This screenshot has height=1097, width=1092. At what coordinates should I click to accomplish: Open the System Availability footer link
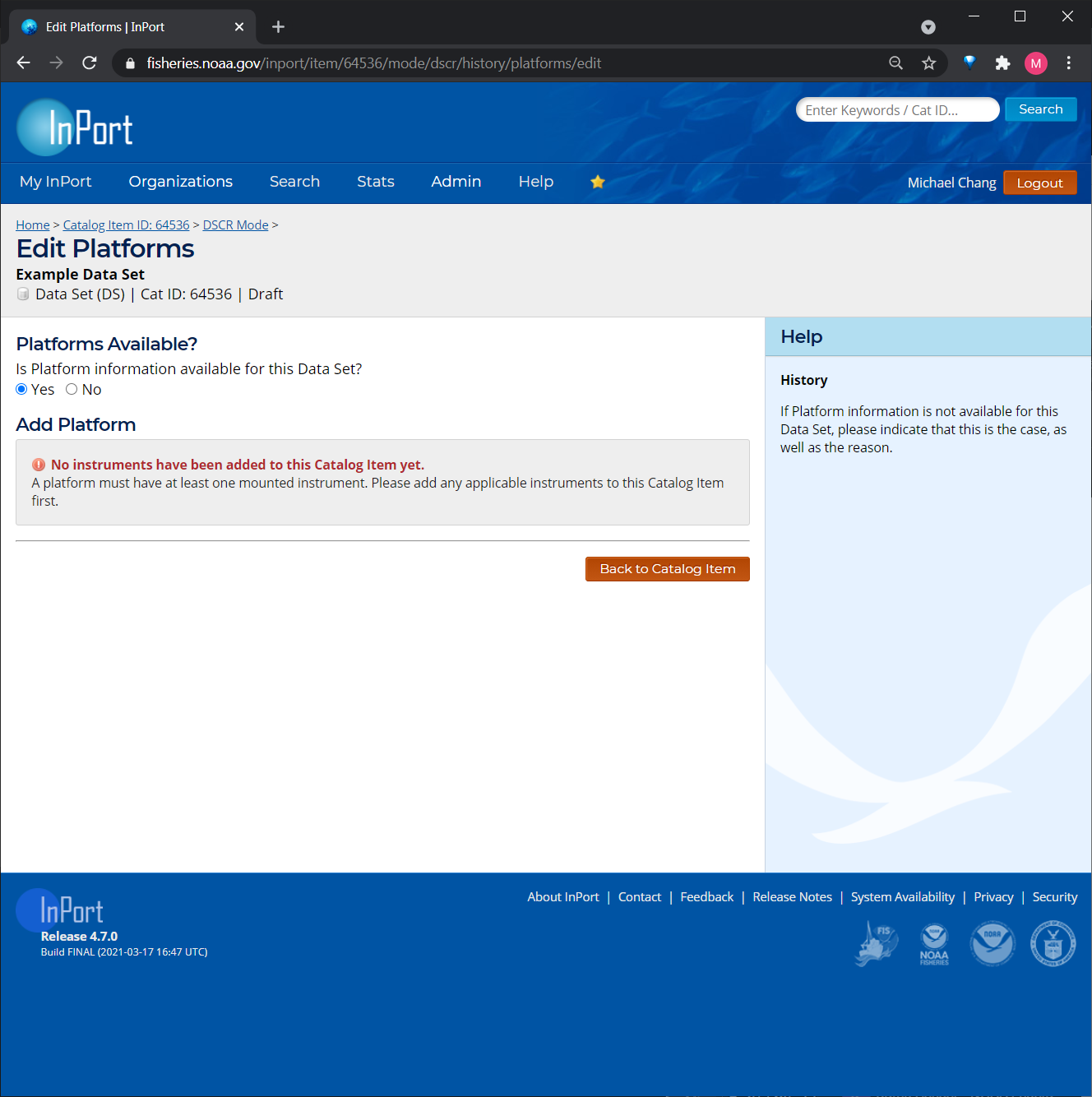903,897
